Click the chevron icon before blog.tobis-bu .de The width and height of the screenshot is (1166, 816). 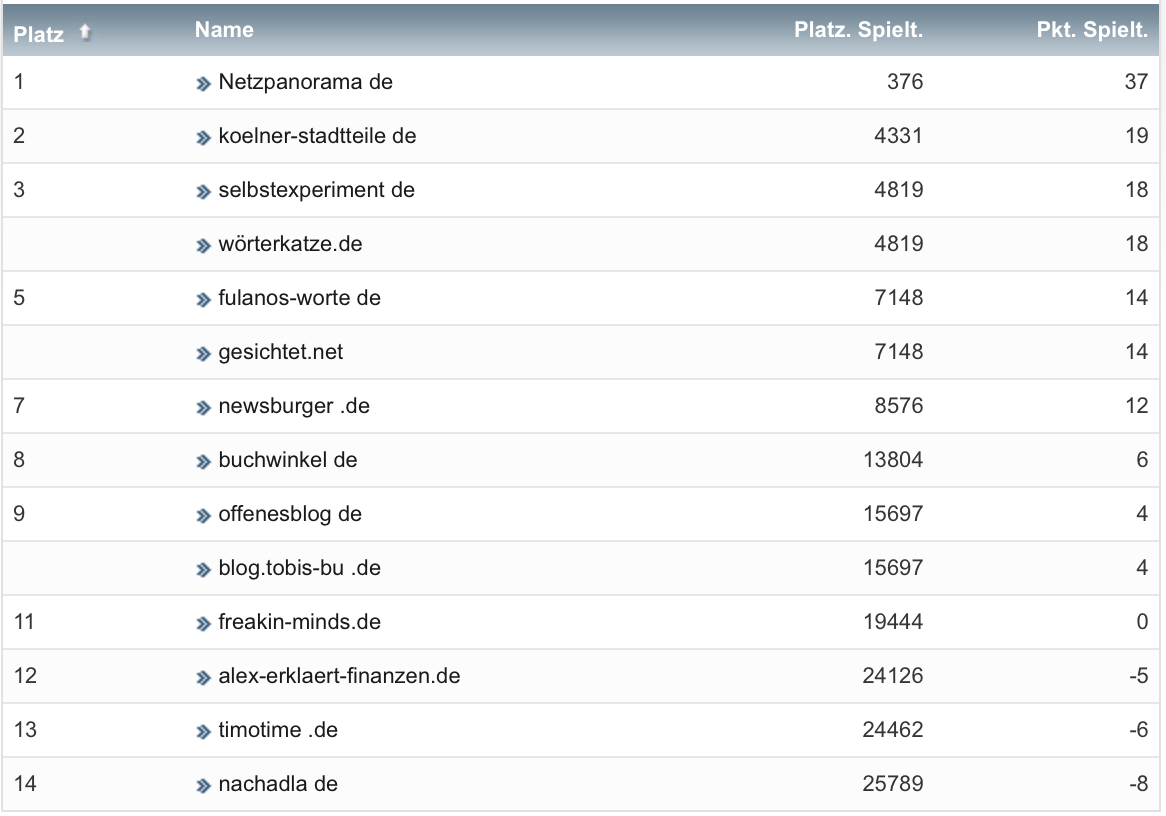point(204,570)
